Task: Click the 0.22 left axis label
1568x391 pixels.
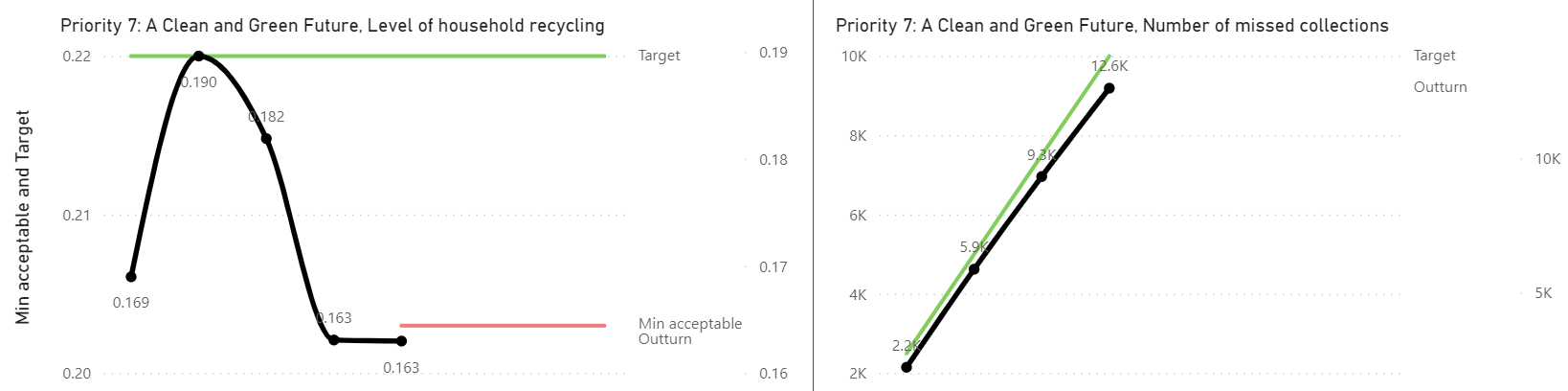Action: click(77, 57)
